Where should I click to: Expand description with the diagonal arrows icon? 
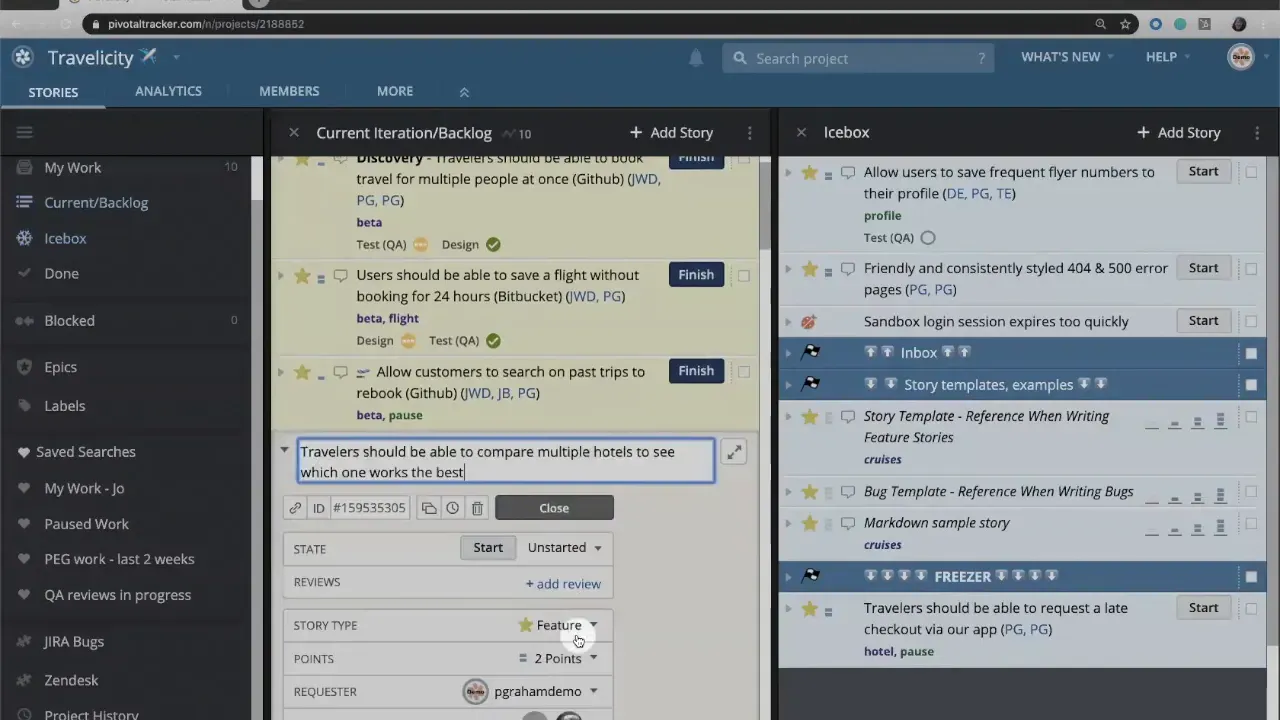tap(733, 451)
